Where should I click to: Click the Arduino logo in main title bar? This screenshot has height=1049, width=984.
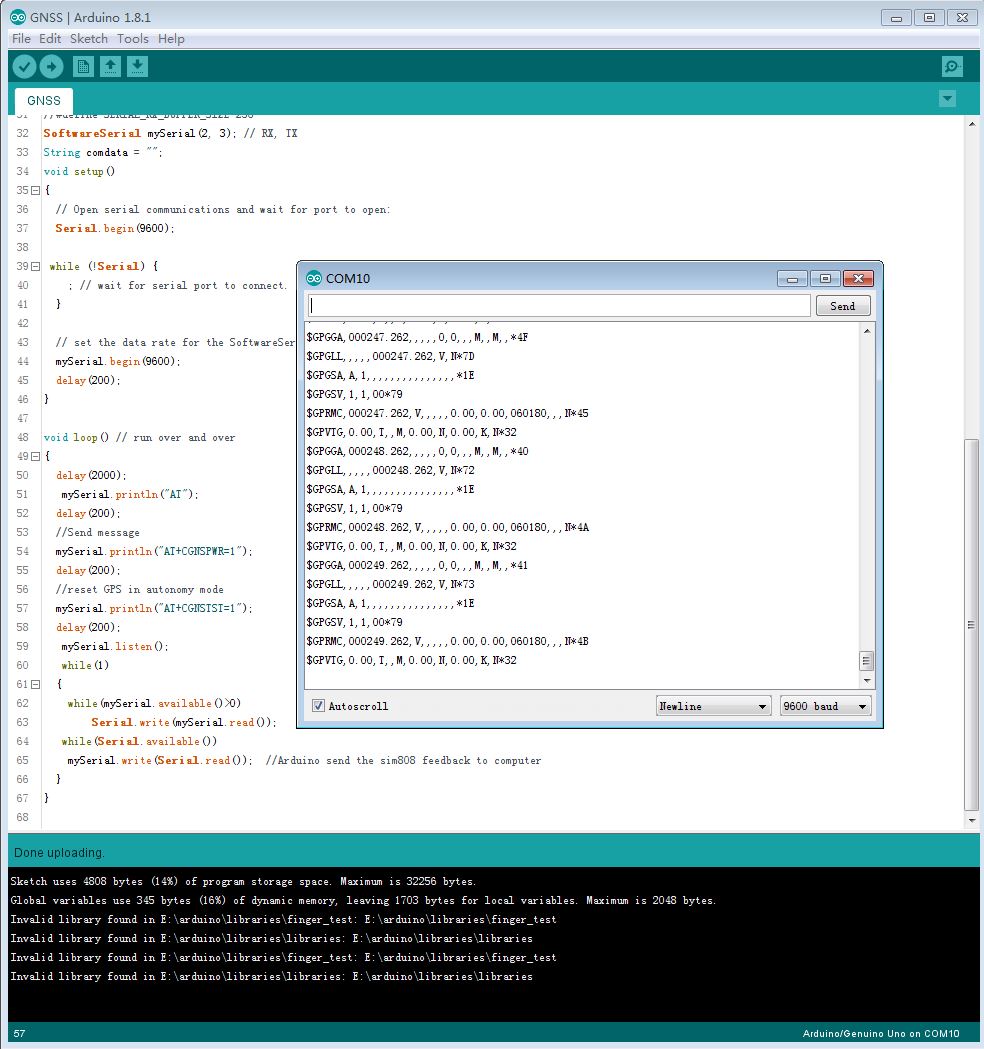pyautogui.click(x=18, y=17)
